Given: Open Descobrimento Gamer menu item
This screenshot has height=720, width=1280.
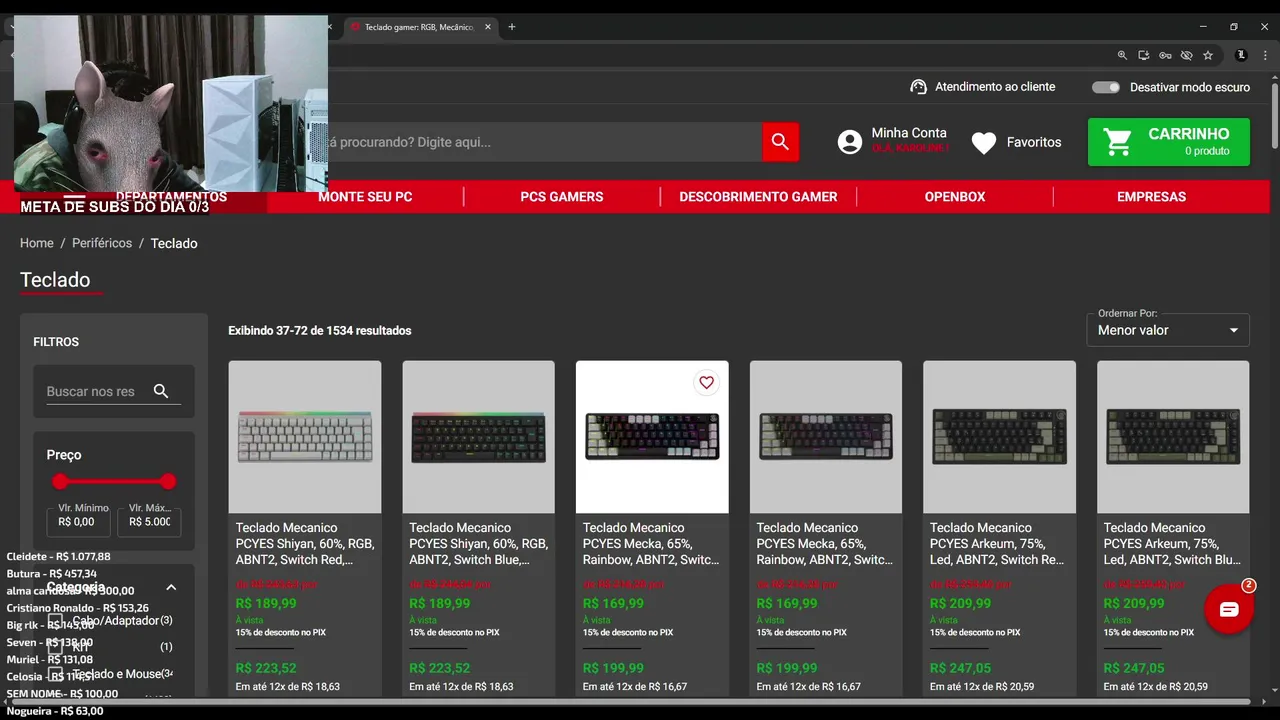Looking at the screenshot, I should click(x=758, y=197).
